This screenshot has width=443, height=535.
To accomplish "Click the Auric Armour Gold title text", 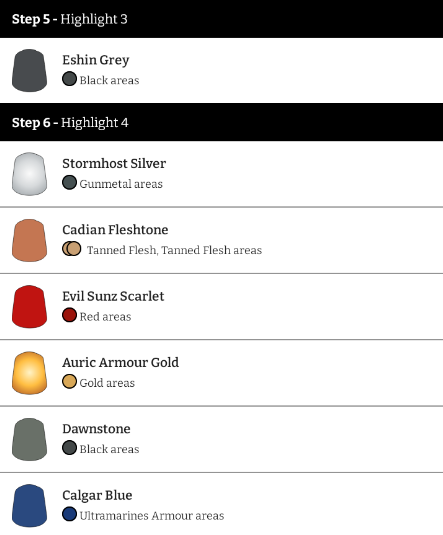I will 120,362.
